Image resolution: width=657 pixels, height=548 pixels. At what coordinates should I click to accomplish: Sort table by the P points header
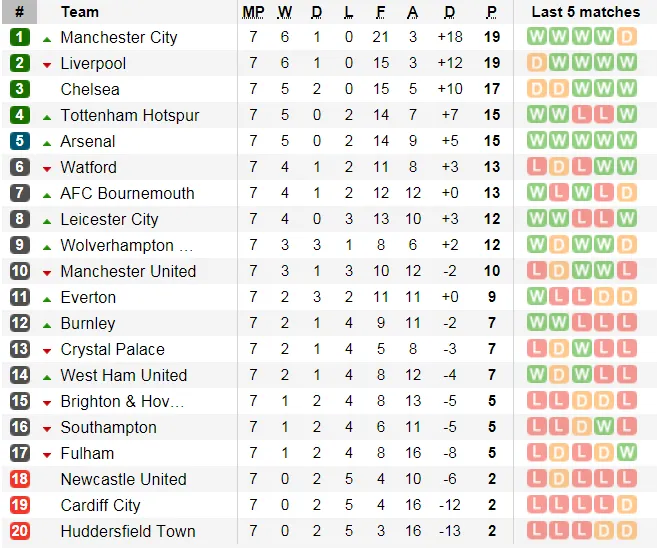tap(491, 12)
